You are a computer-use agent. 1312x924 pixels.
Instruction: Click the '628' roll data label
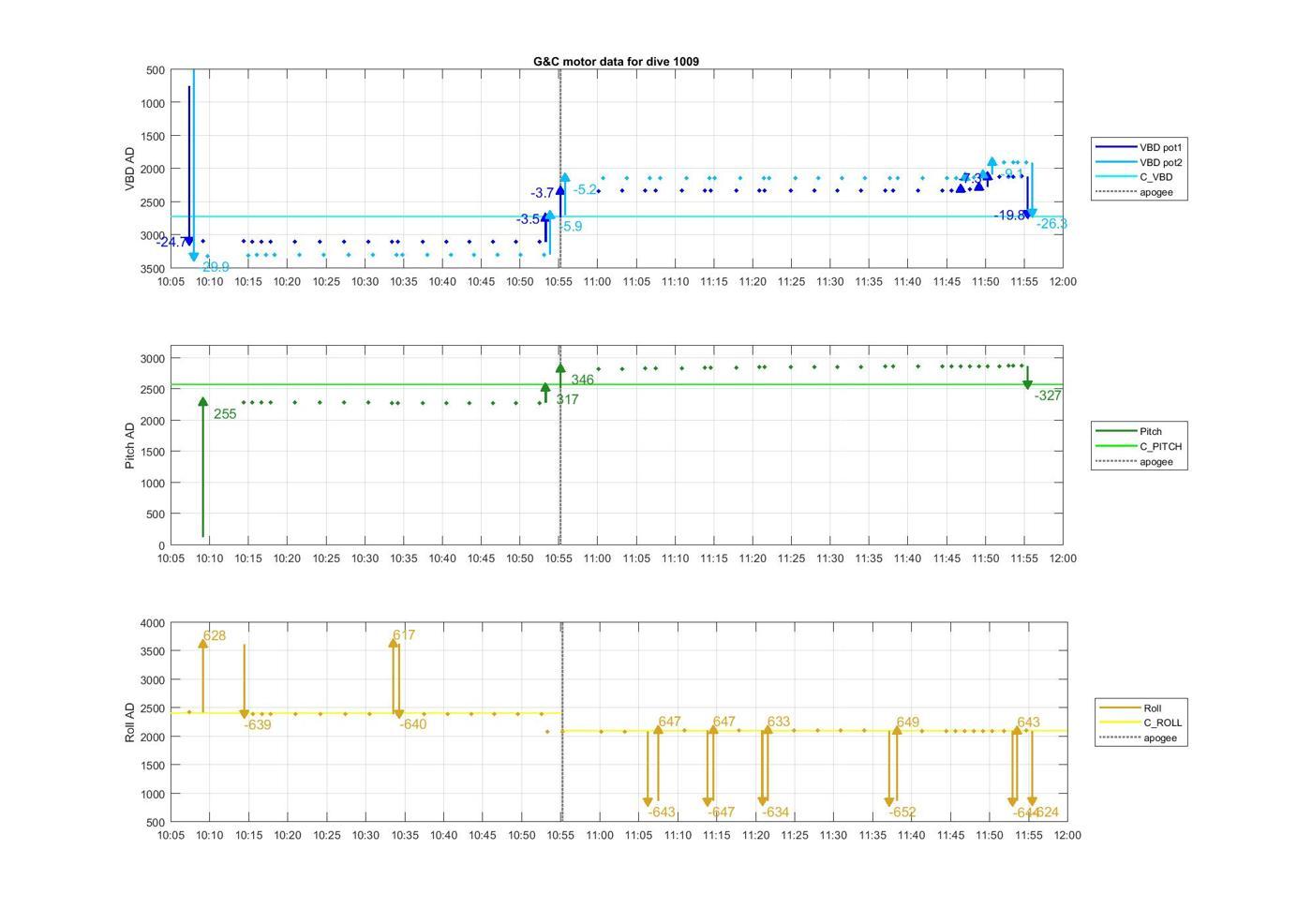pyautogui.click(x=214, y=635)
